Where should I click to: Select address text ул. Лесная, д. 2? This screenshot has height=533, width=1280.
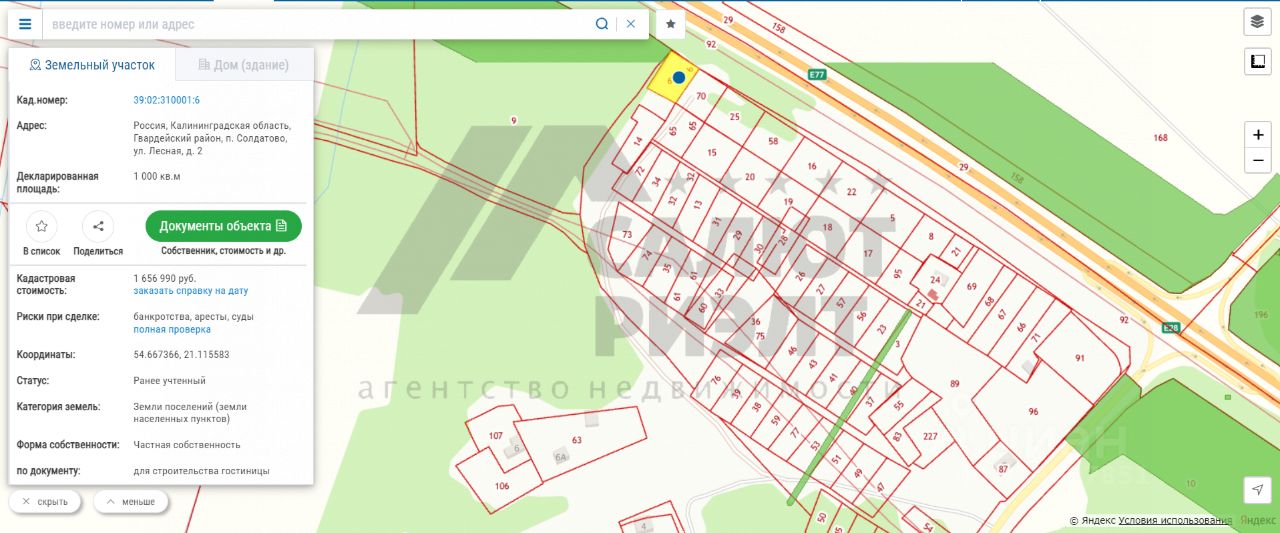[168, 151]
